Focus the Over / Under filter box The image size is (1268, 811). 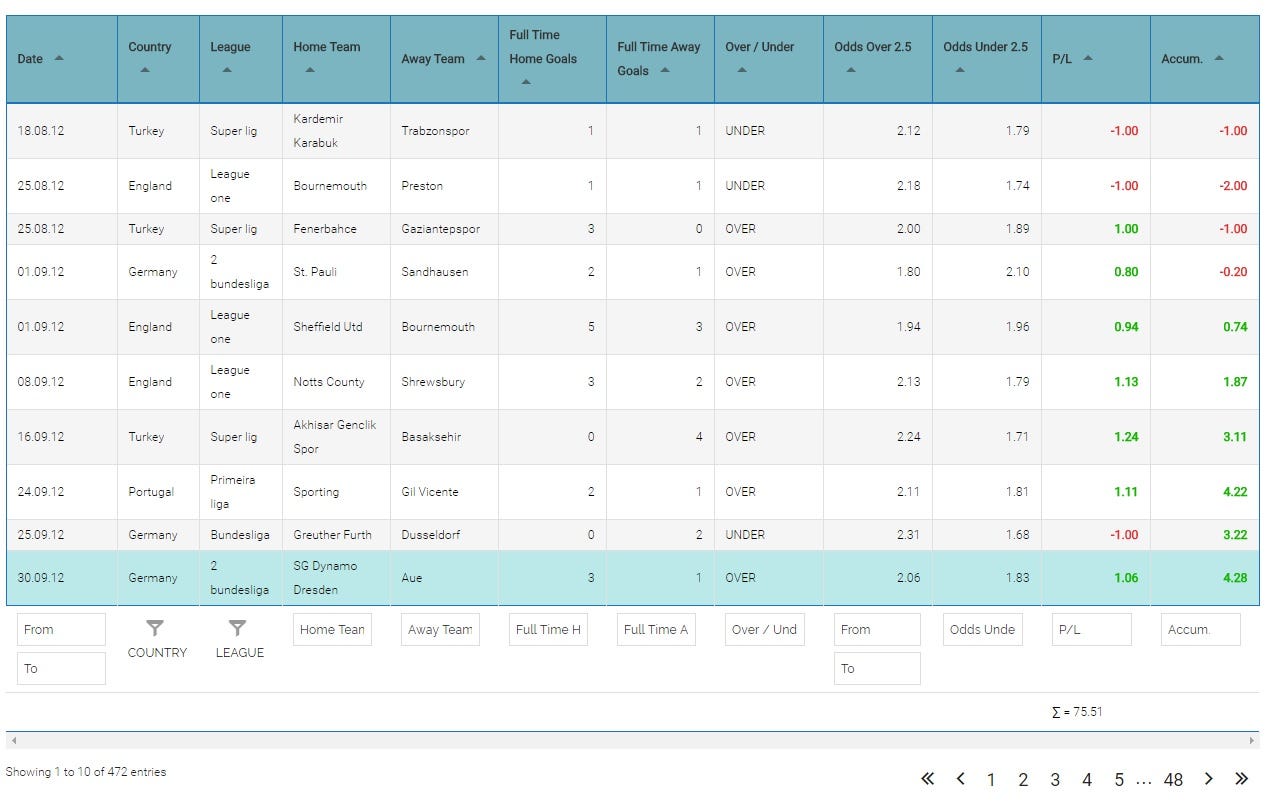[764, 629]
